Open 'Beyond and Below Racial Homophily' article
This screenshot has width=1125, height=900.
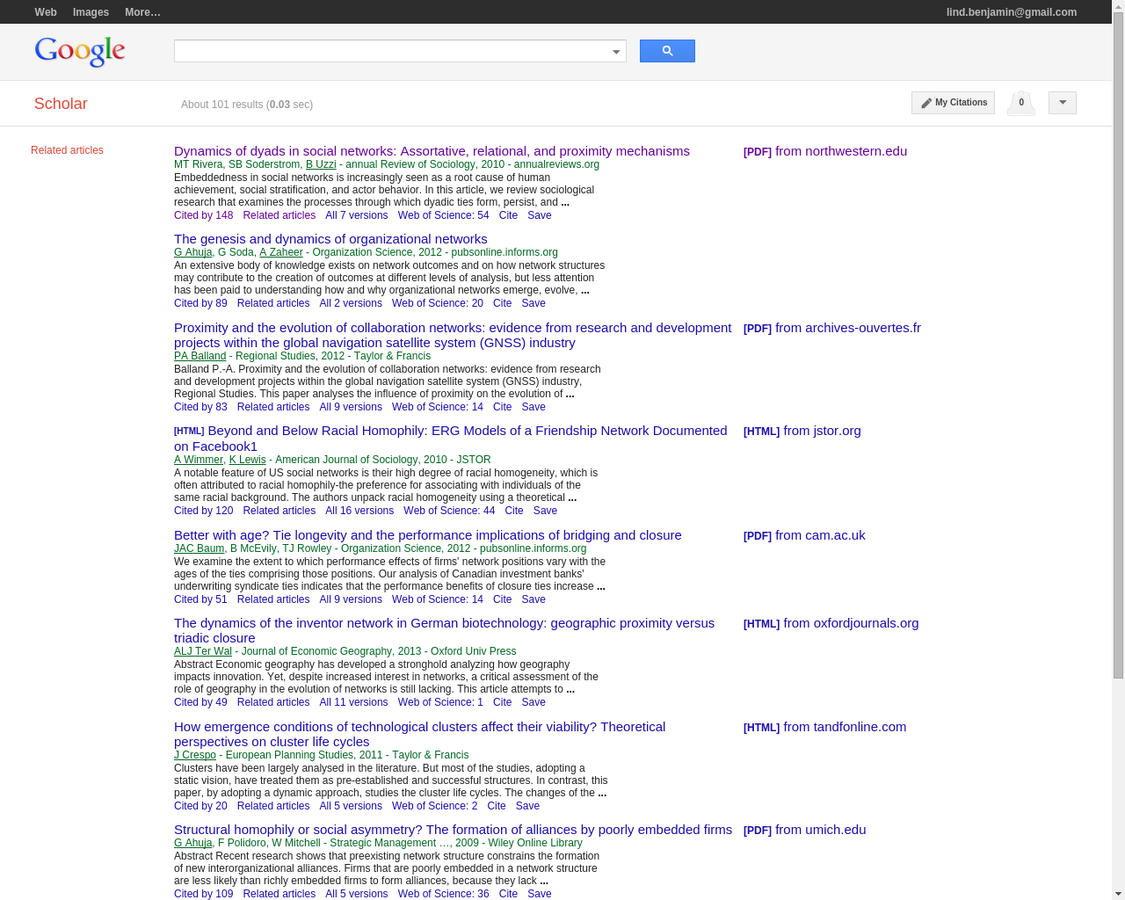pos(451,439)
